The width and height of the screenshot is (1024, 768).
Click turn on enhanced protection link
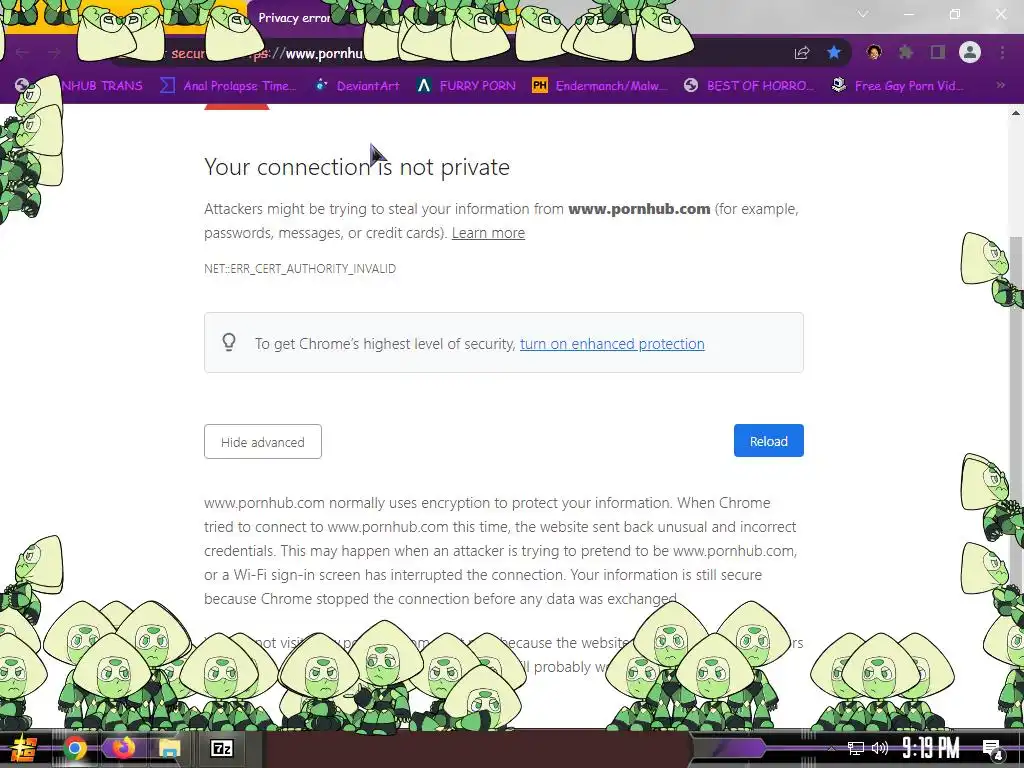pos(612,344)
